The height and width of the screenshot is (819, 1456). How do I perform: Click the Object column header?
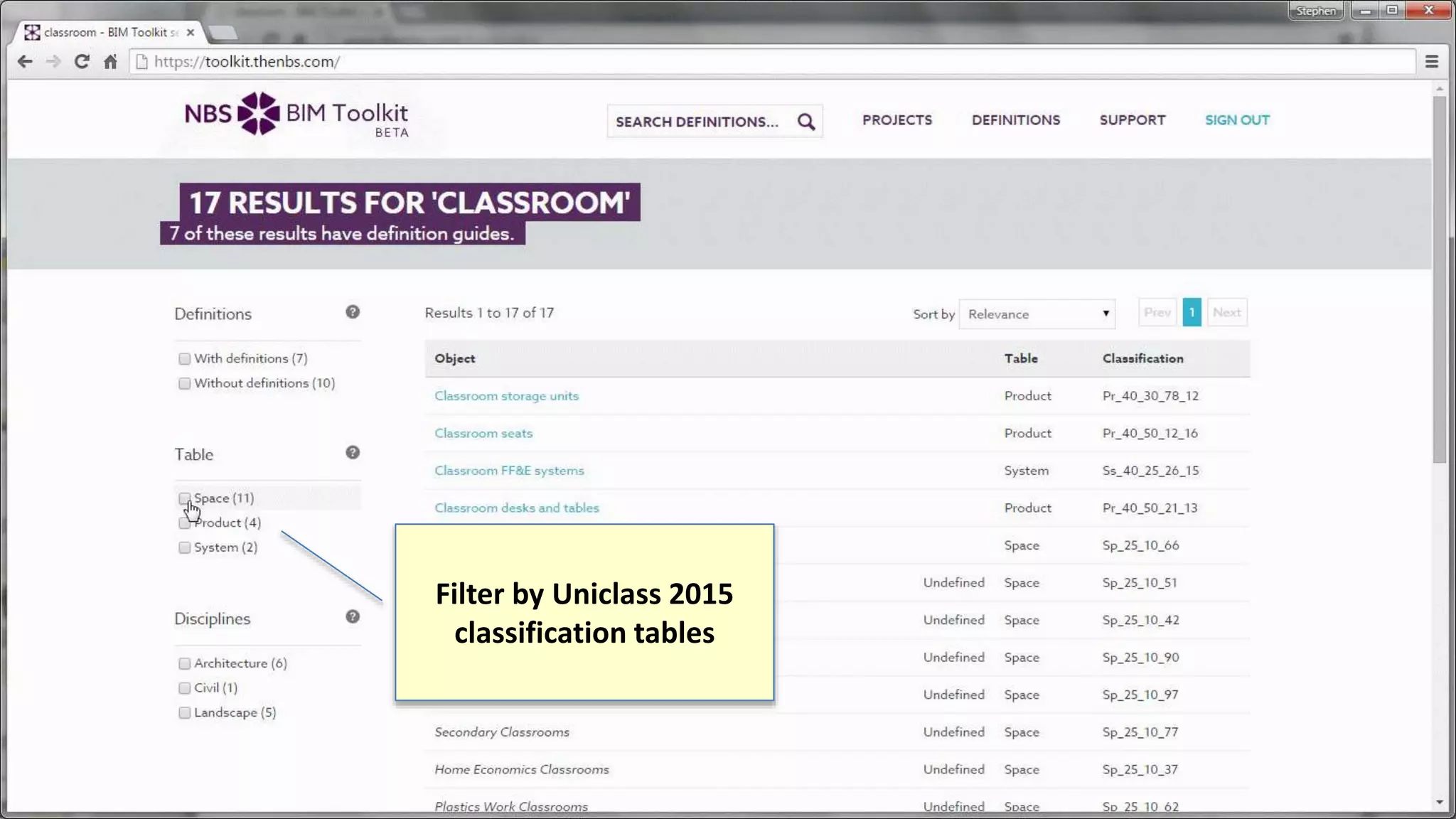(455, 359)
